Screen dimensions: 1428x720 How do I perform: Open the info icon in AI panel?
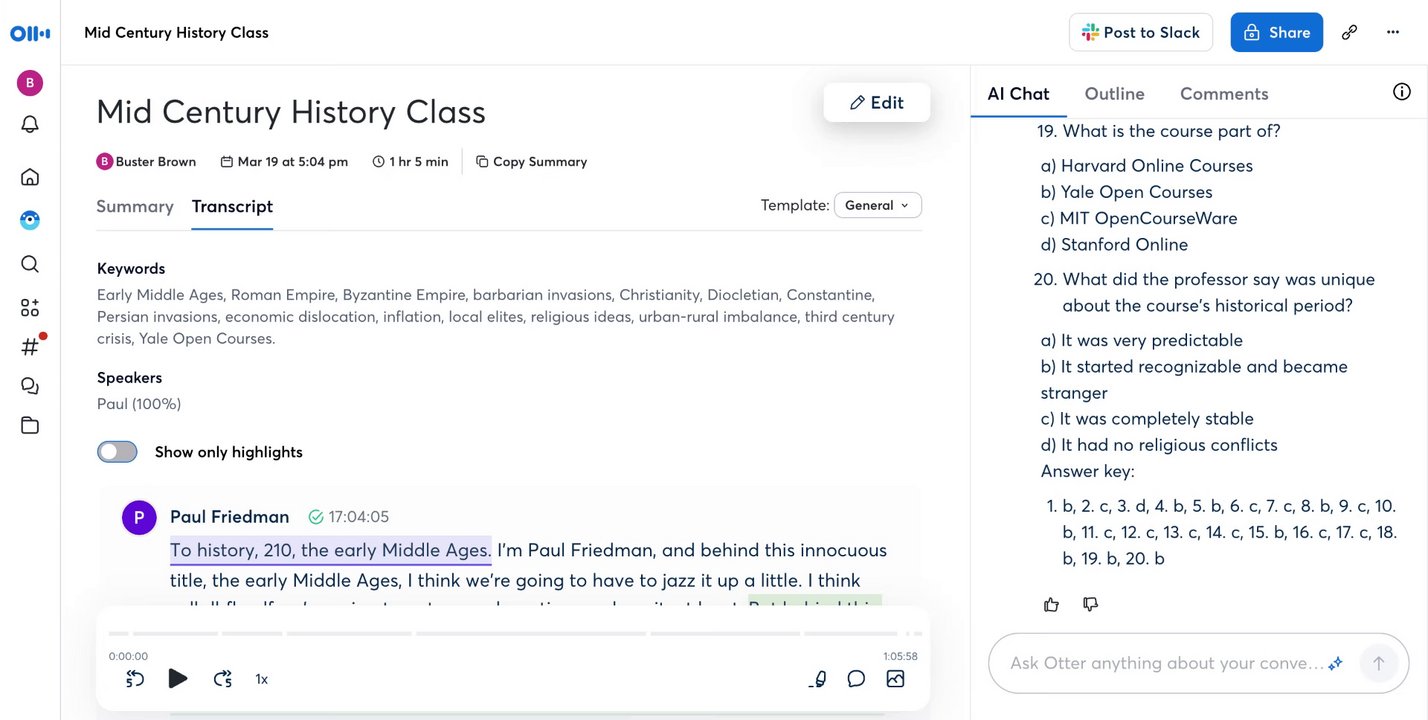pyautogui.click(x=1402, y=92)
